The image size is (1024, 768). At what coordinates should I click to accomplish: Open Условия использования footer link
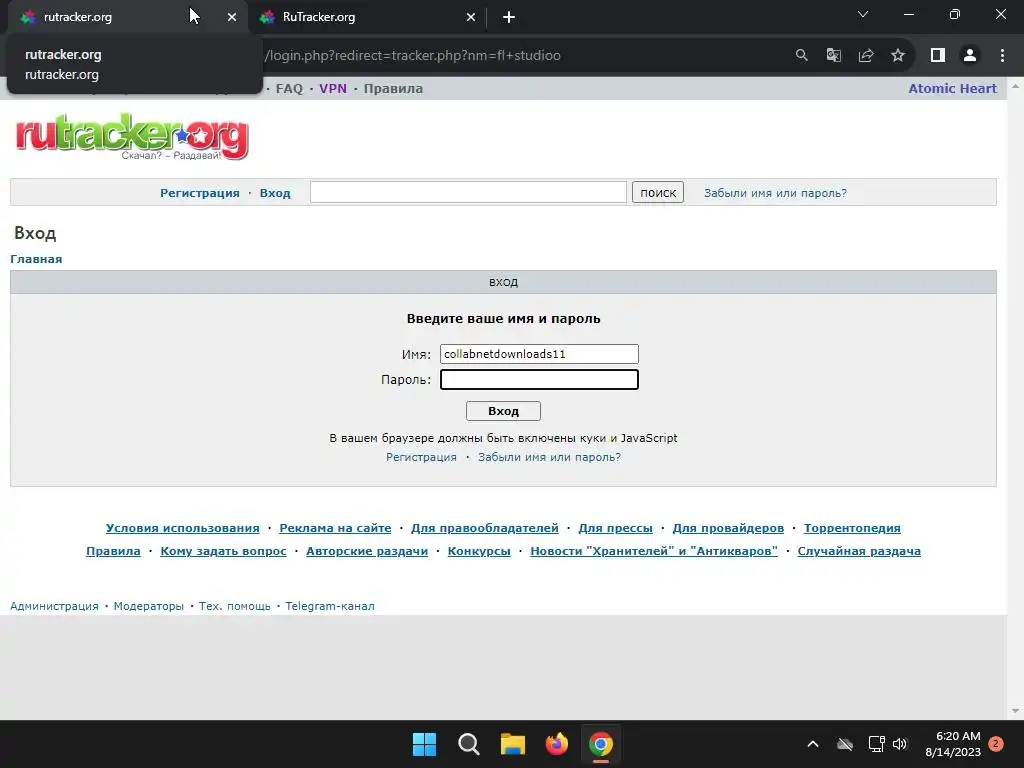(x=183, y=528)
